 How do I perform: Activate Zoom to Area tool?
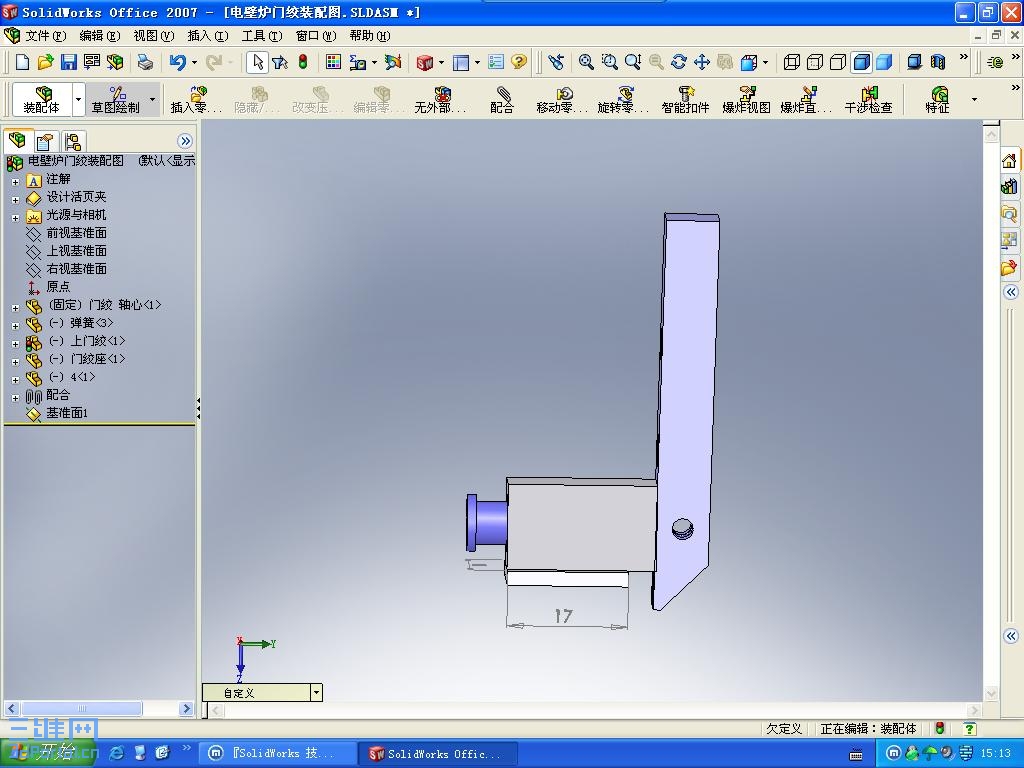point(609,62)
